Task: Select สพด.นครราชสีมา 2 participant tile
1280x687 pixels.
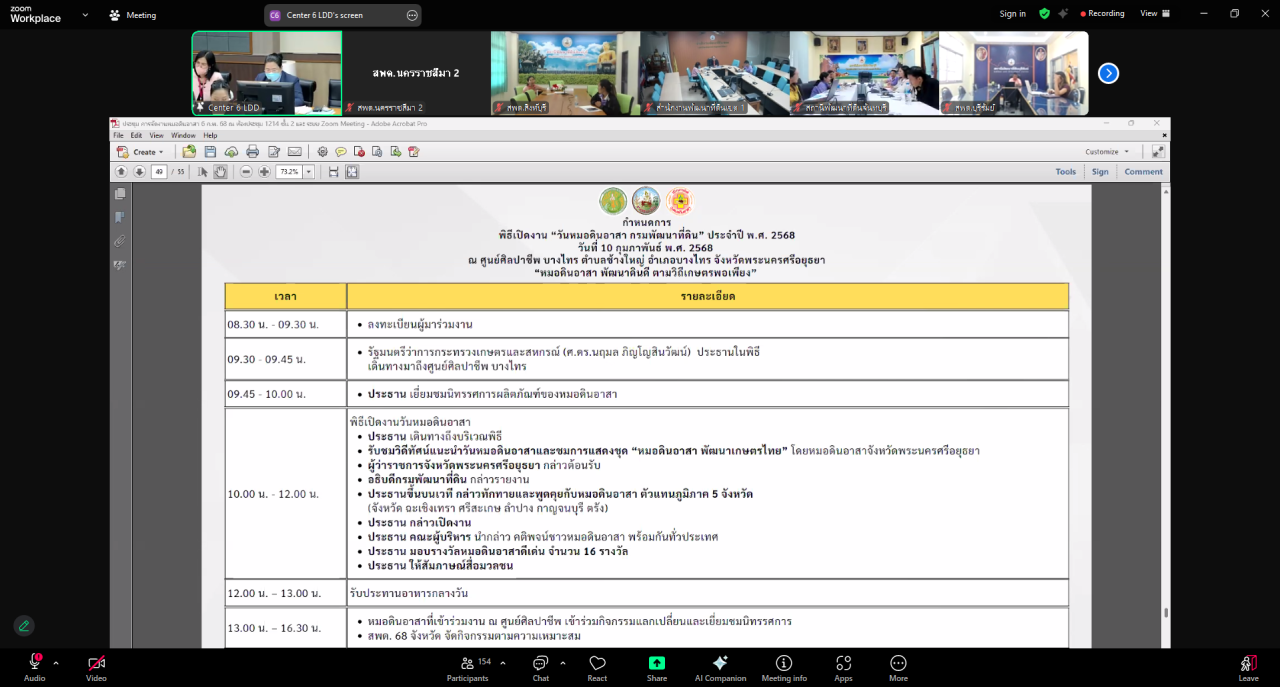Action: [416, 73]
